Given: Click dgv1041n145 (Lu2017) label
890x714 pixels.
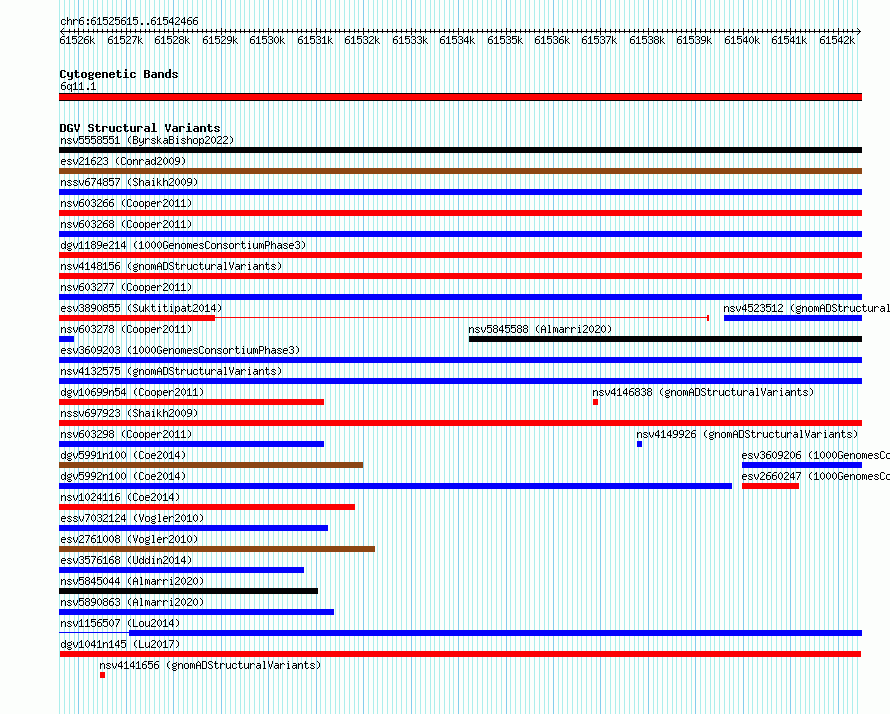Looking at the screenshot, I should click(120, 644).
